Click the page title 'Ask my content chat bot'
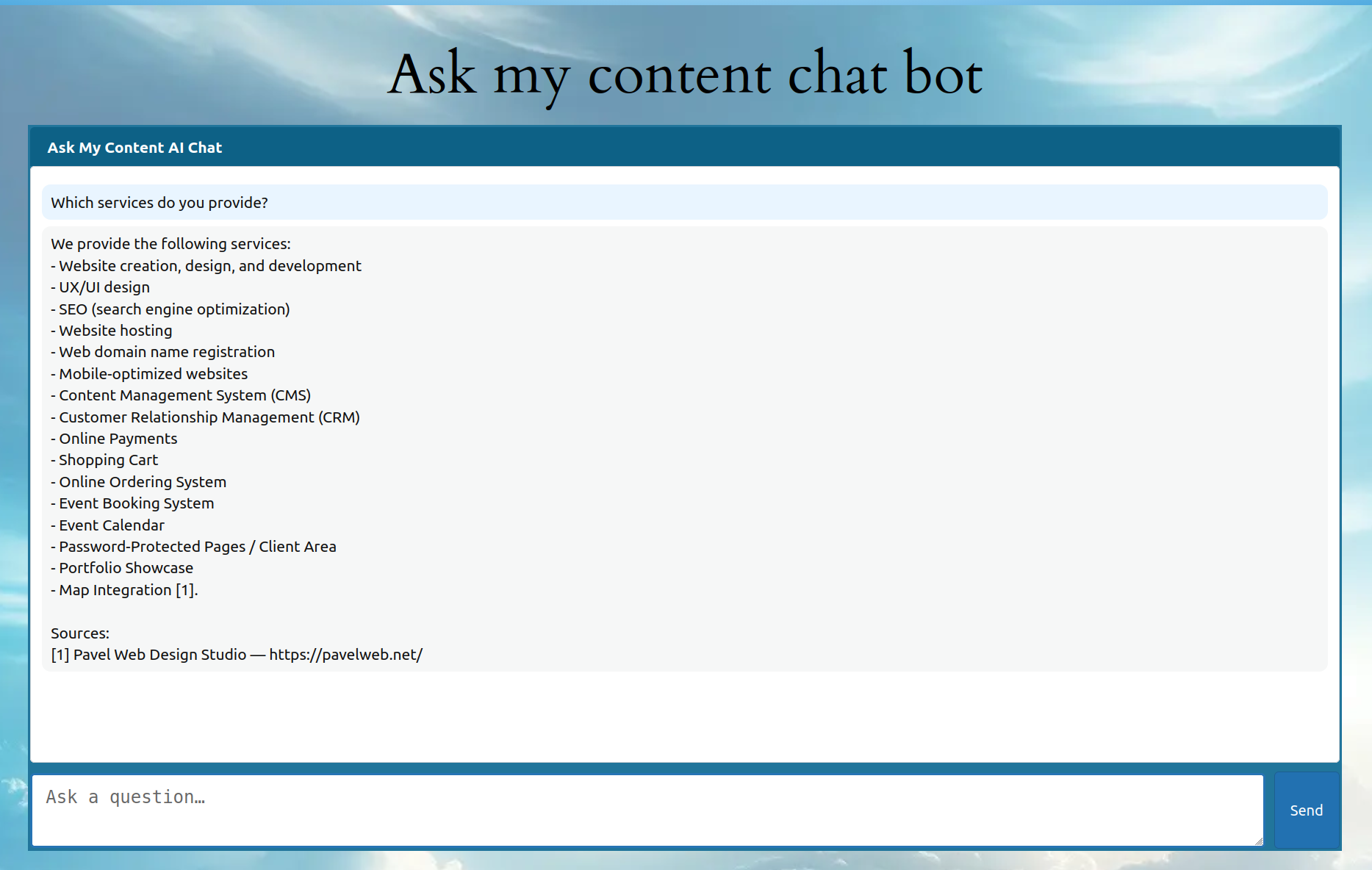This screenshot has height=870, width=1372. coord(686,73)
